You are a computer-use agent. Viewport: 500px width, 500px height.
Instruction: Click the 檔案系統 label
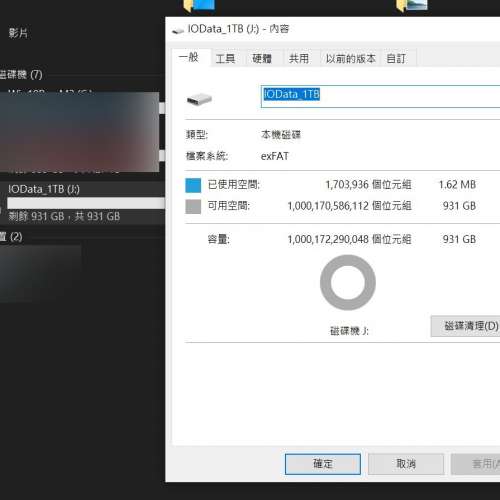tap(207, 156)
